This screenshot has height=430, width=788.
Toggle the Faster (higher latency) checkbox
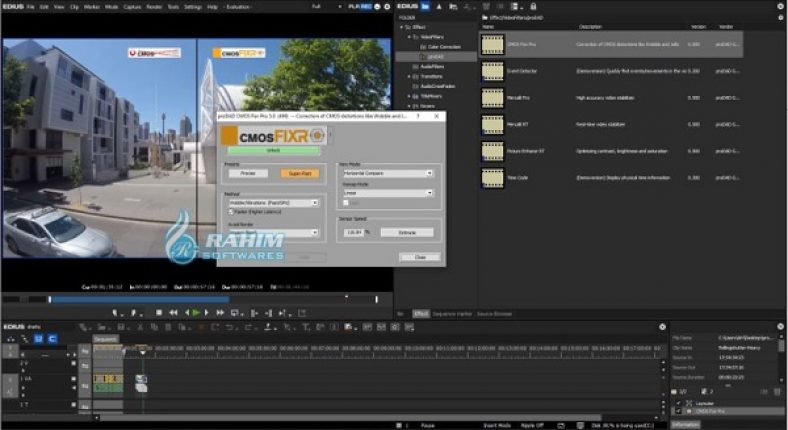click(x=233, y=211)
